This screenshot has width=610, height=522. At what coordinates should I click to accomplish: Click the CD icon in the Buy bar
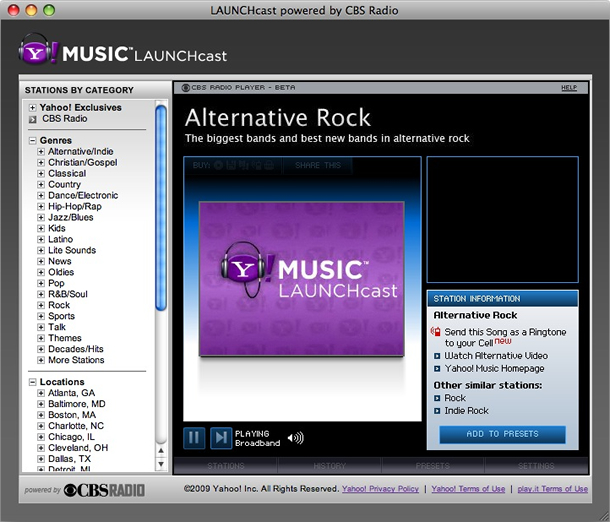[219, 166]
